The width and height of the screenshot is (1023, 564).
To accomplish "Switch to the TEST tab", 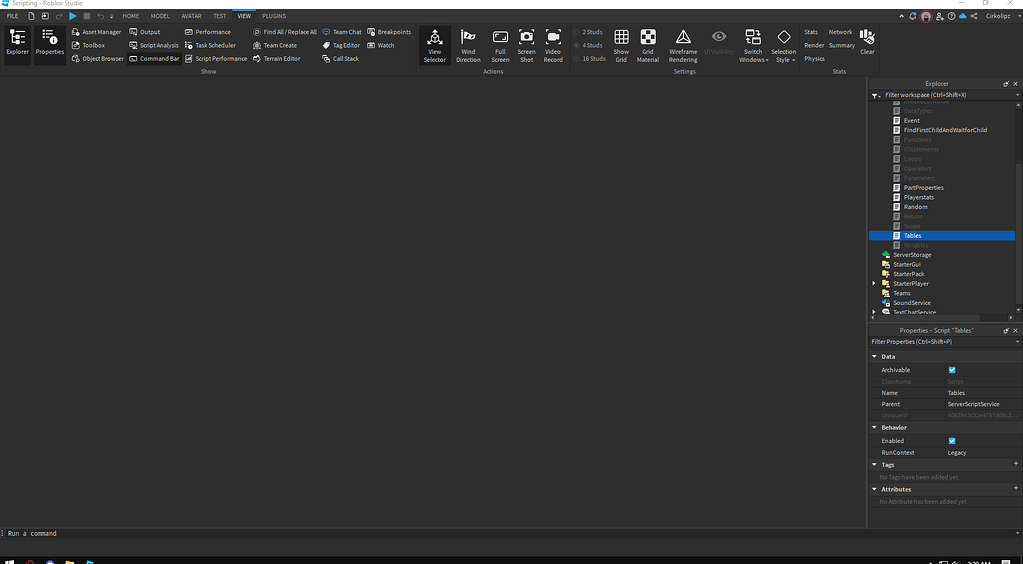I will (x=220, y=16).
